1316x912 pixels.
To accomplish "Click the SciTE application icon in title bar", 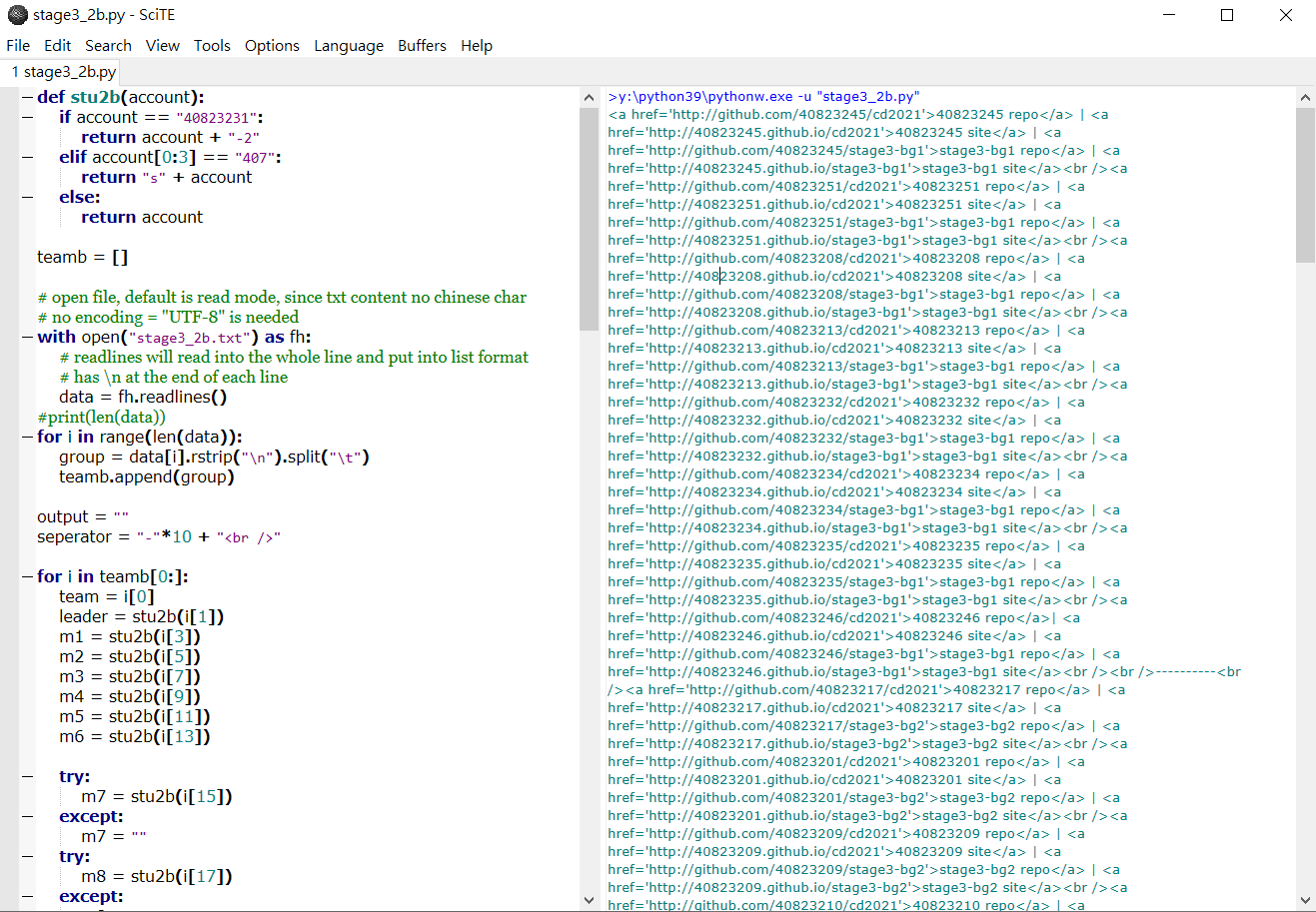I will (17, 15).
